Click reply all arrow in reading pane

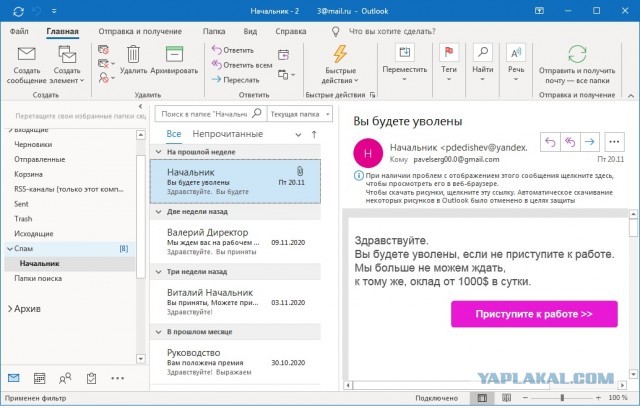(570, 142)
